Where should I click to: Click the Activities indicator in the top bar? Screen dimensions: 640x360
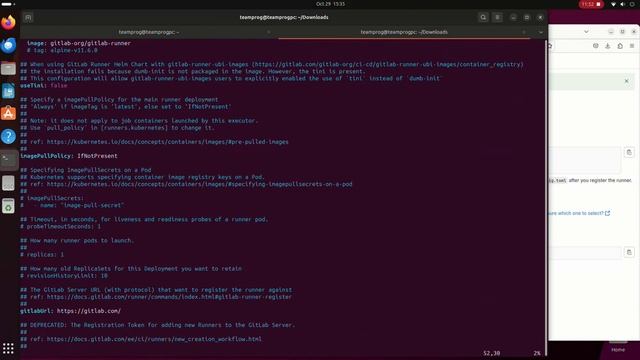(x=8, y=4)
